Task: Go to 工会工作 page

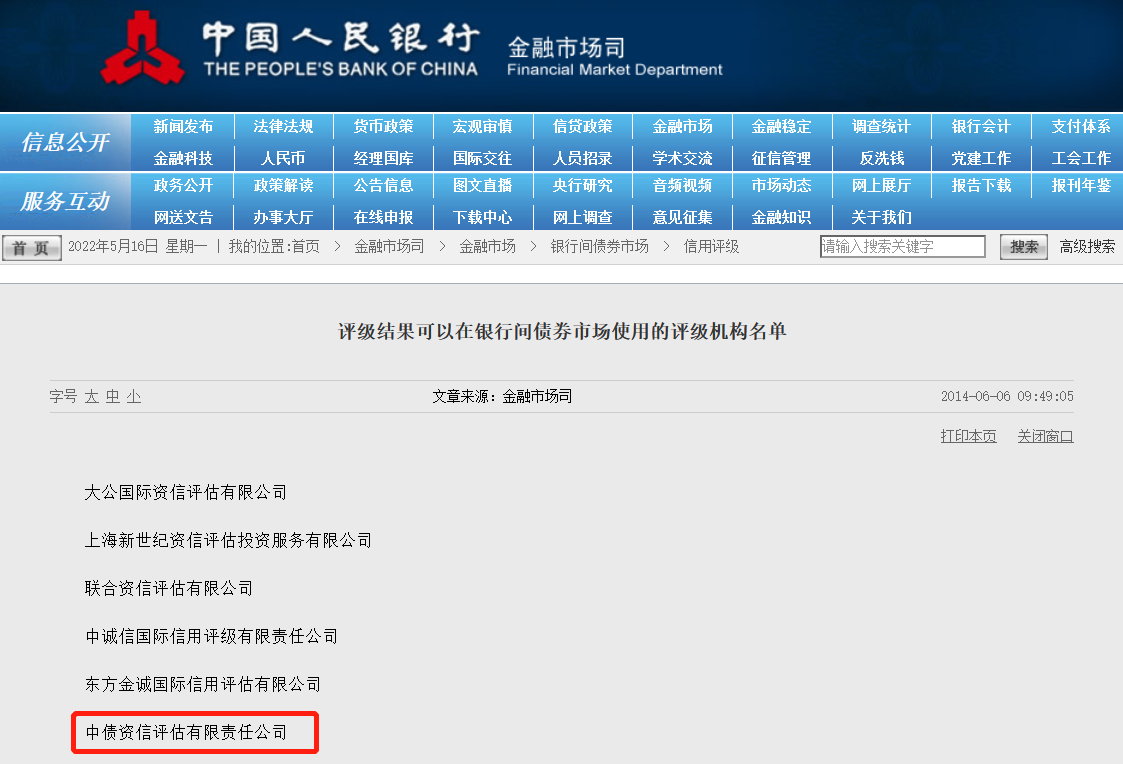Action: [1081, 158]
